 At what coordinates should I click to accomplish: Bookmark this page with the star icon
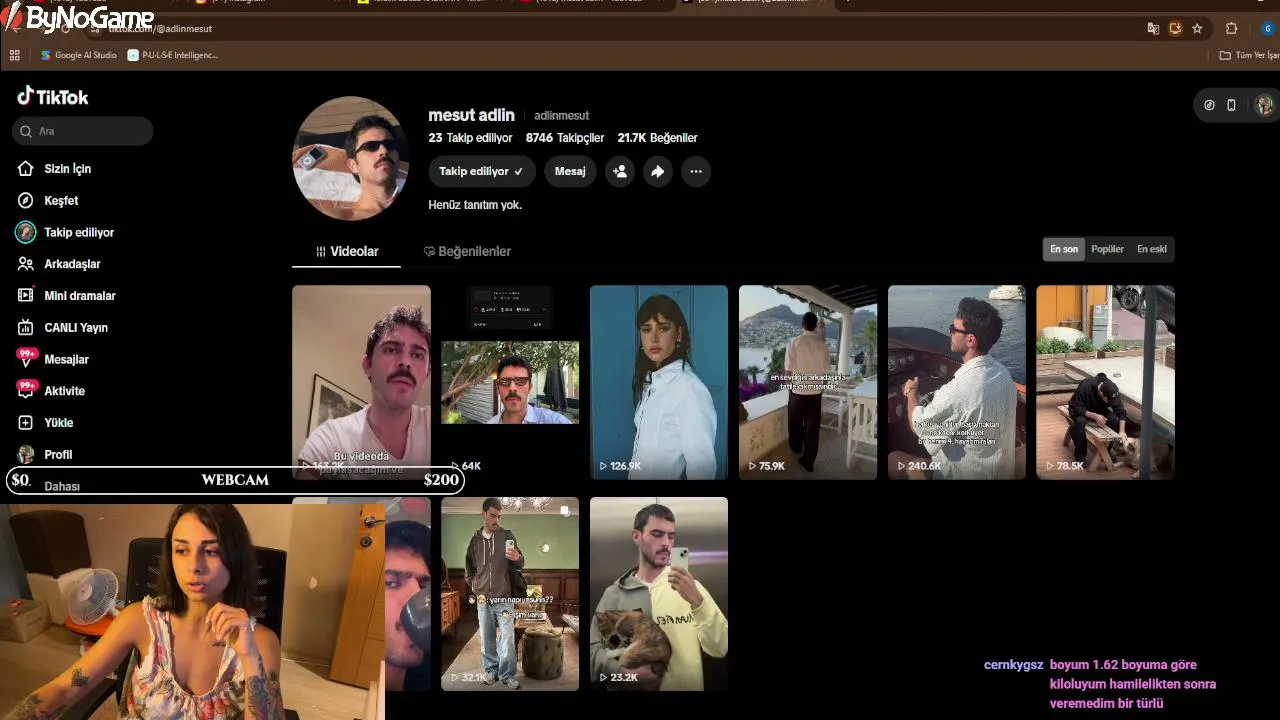tap(1197, 29)
